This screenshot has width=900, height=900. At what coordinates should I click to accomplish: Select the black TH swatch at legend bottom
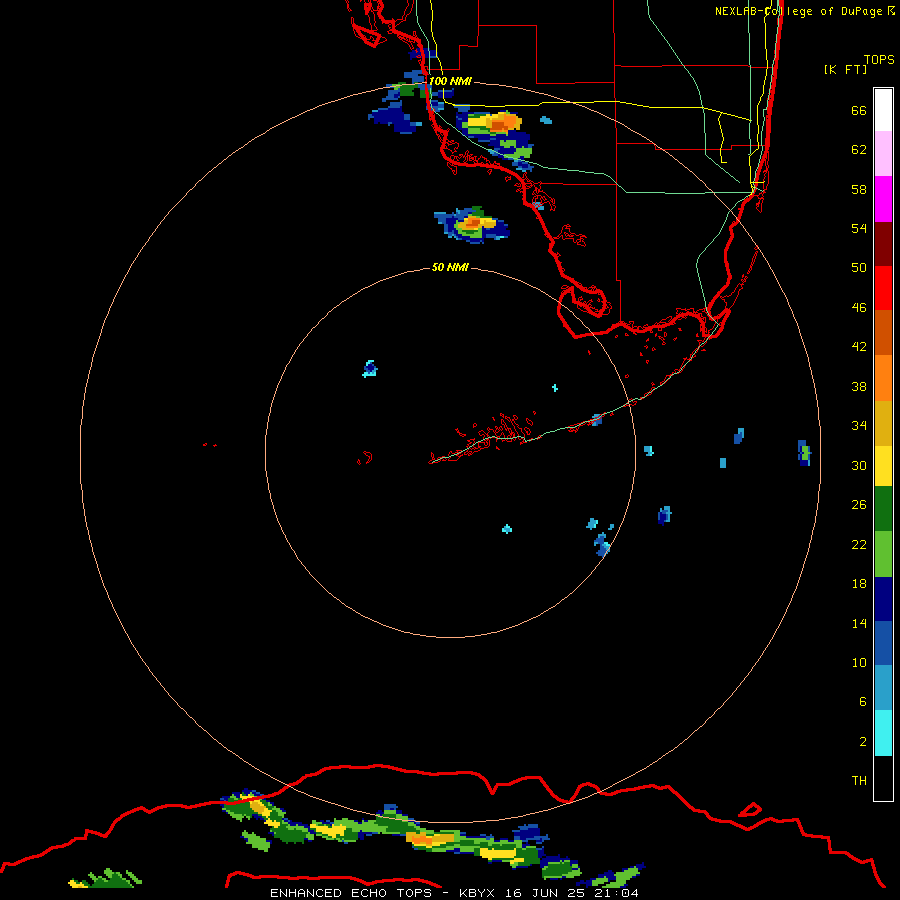tap(883, 778)
